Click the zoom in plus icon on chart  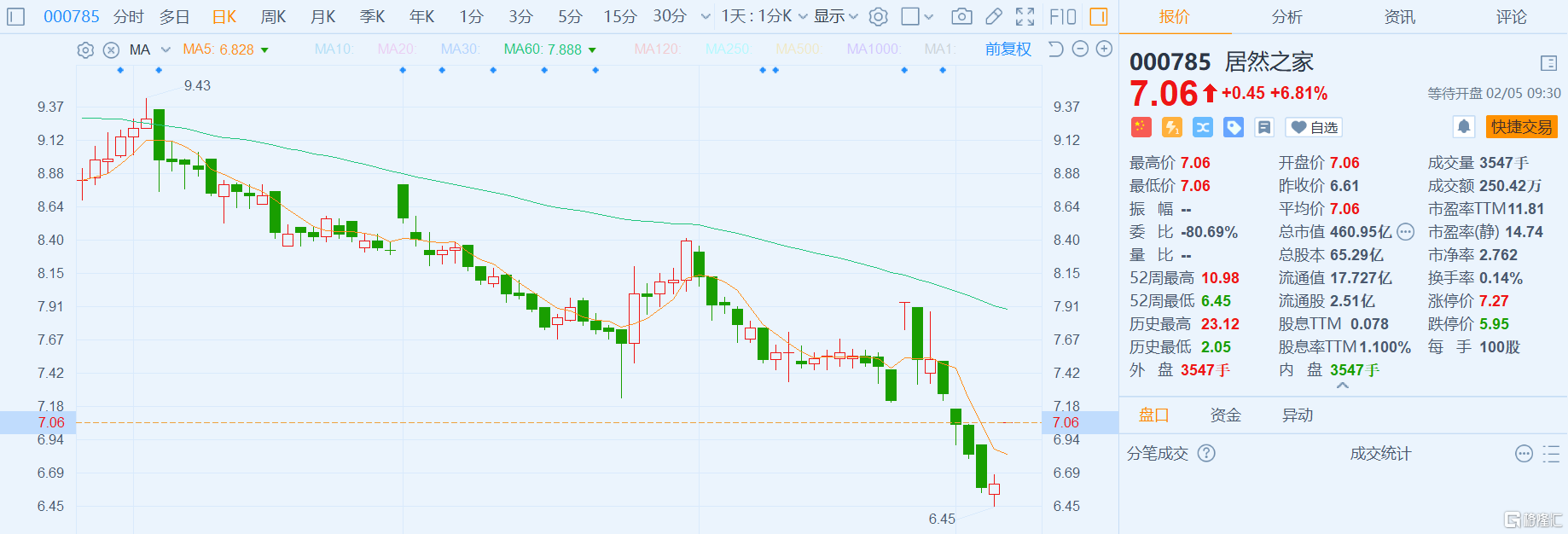(x=1104, y=49)
